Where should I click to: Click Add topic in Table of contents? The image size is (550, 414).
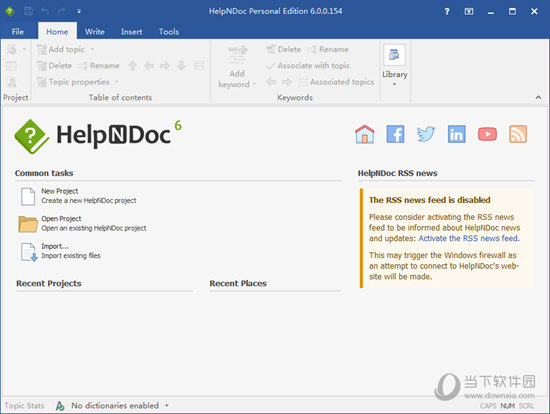pos(61,49)
